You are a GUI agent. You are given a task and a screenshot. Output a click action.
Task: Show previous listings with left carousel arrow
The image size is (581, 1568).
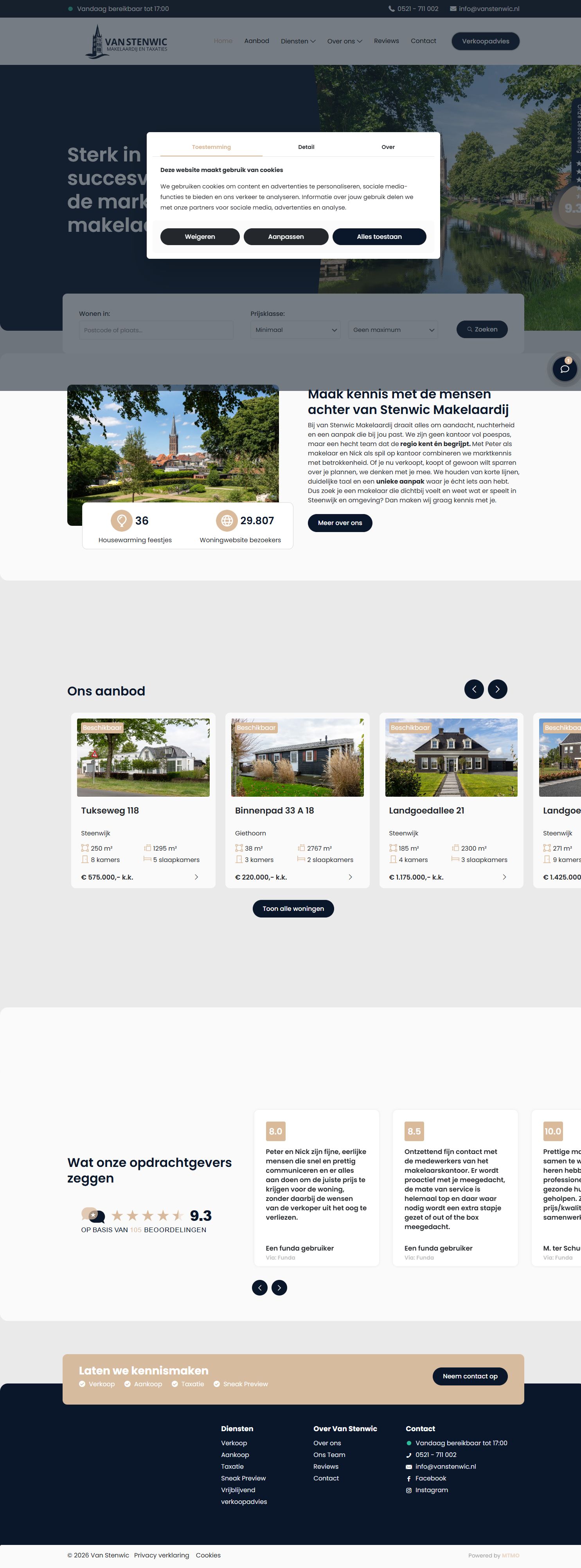tap(474, 689)
